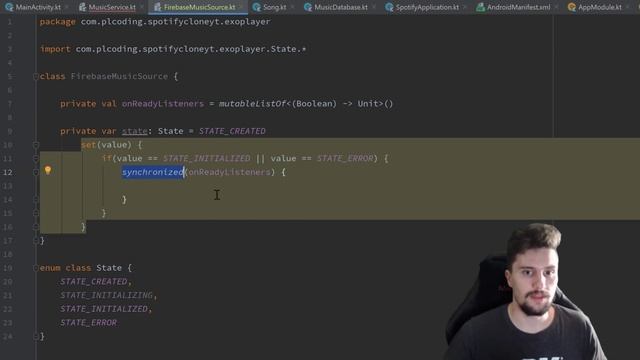This screenshot has width=640, height=360.
Task: Click the FirebaseMusicSource.kt file icon
Action: click(157, 7)
